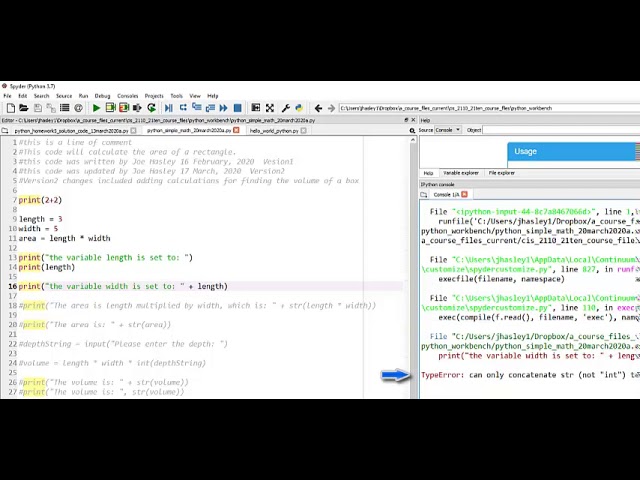Screen dimensions: 640x480
Task: Click the TypeError message in console
Action: tap(531, 375)
